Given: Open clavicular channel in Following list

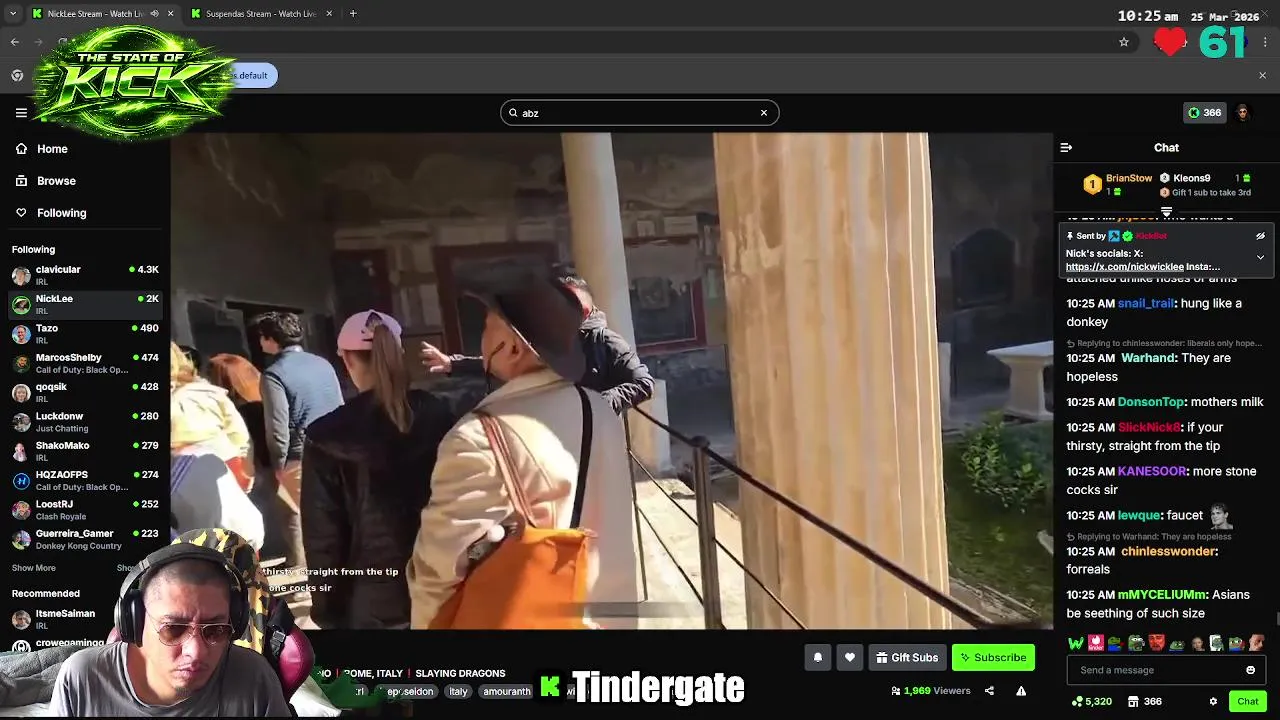Looking at the screenshot, I should click(x=85, y=275).
